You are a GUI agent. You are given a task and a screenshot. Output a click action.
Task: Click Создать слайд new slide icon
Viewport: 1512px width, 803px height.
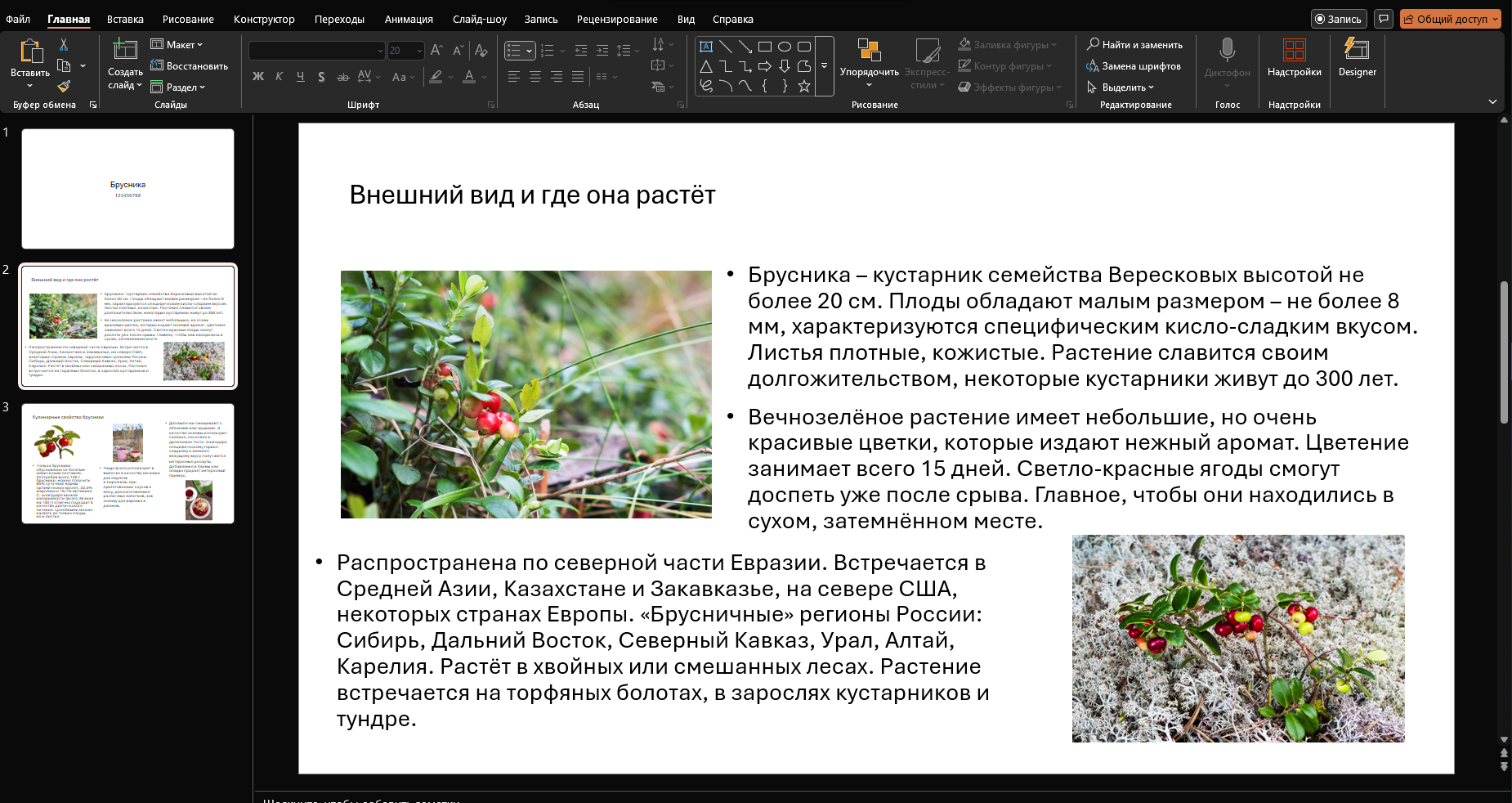125,50
